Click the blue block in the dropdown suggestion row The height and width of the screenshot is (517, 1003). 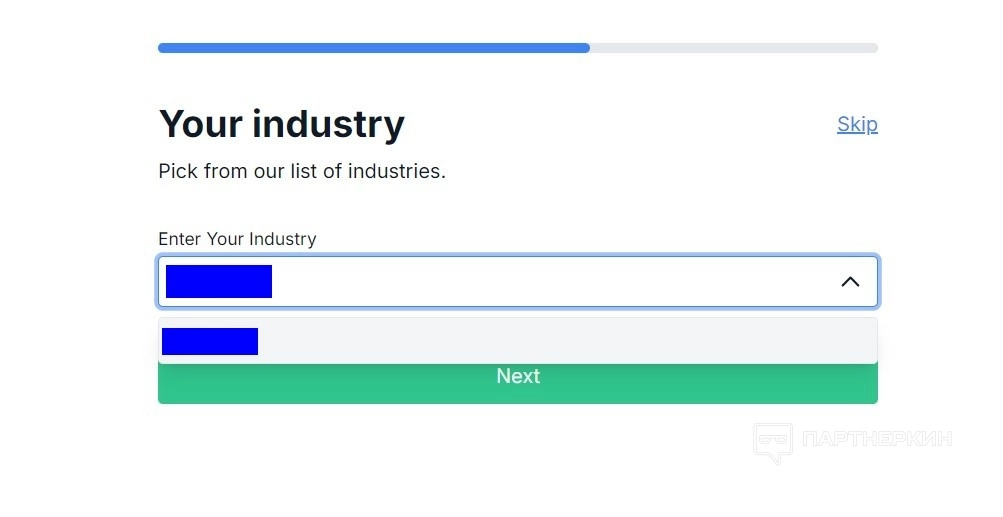tap(210, 341)
